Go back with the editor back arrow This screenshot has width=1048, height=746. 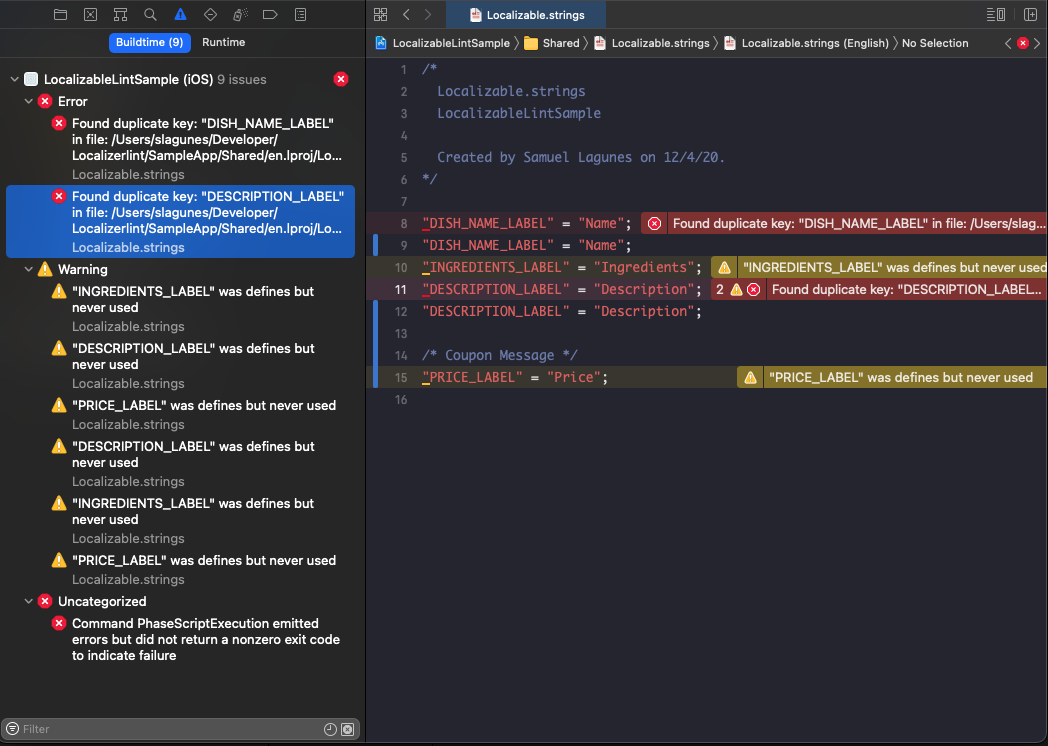coord(406,14)
